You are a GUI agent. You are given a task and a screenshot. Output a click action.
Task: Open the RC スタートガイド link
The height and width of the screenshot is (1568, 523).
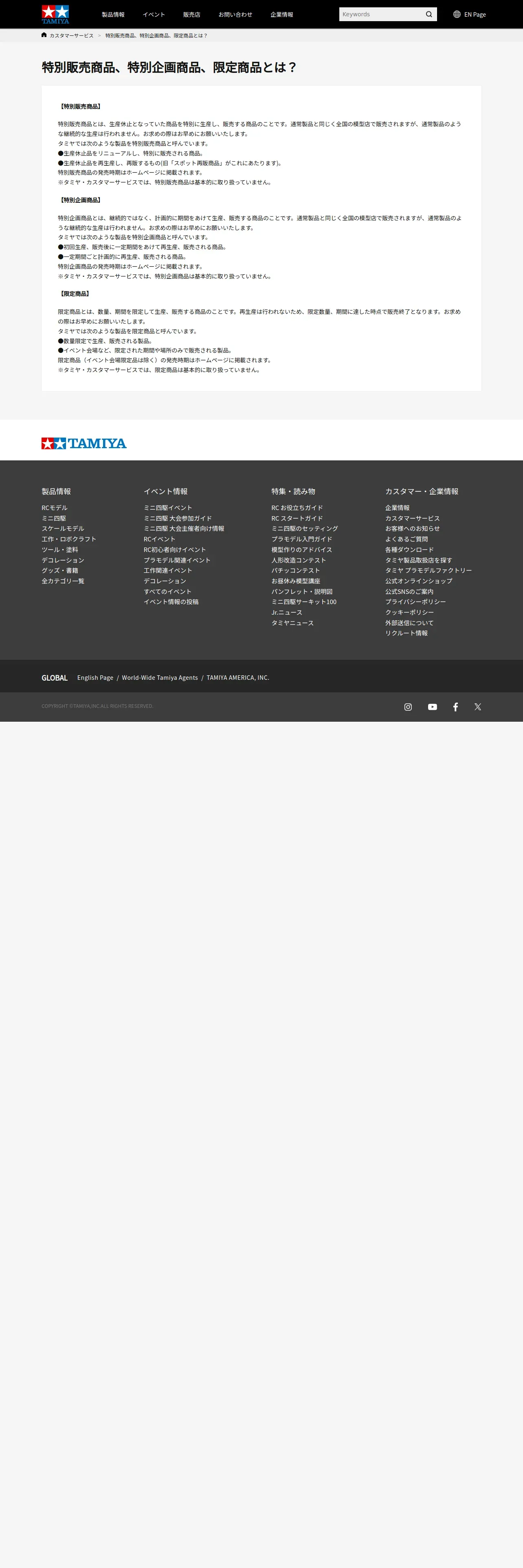(297, 518)
